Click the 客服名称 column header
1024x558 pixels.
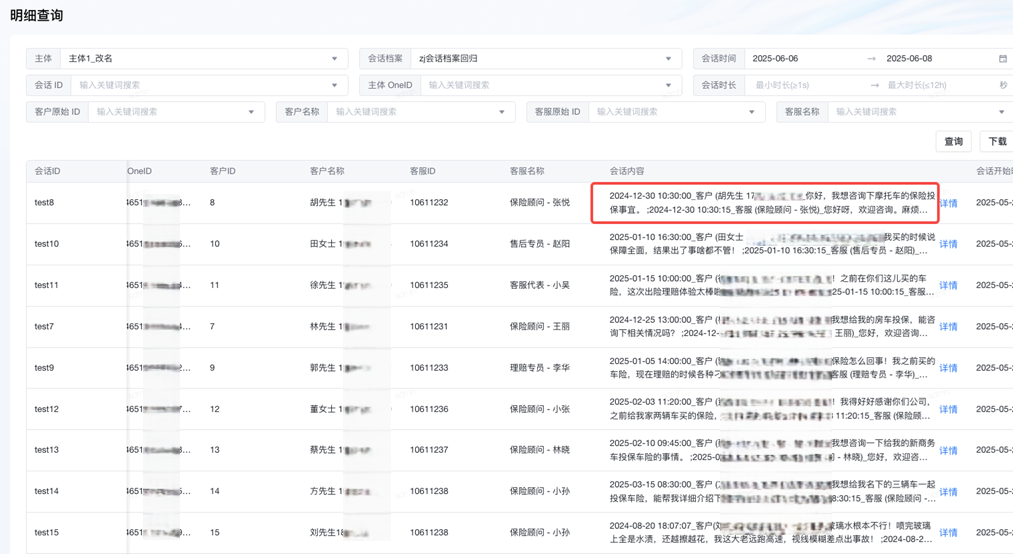click(527, 171)
